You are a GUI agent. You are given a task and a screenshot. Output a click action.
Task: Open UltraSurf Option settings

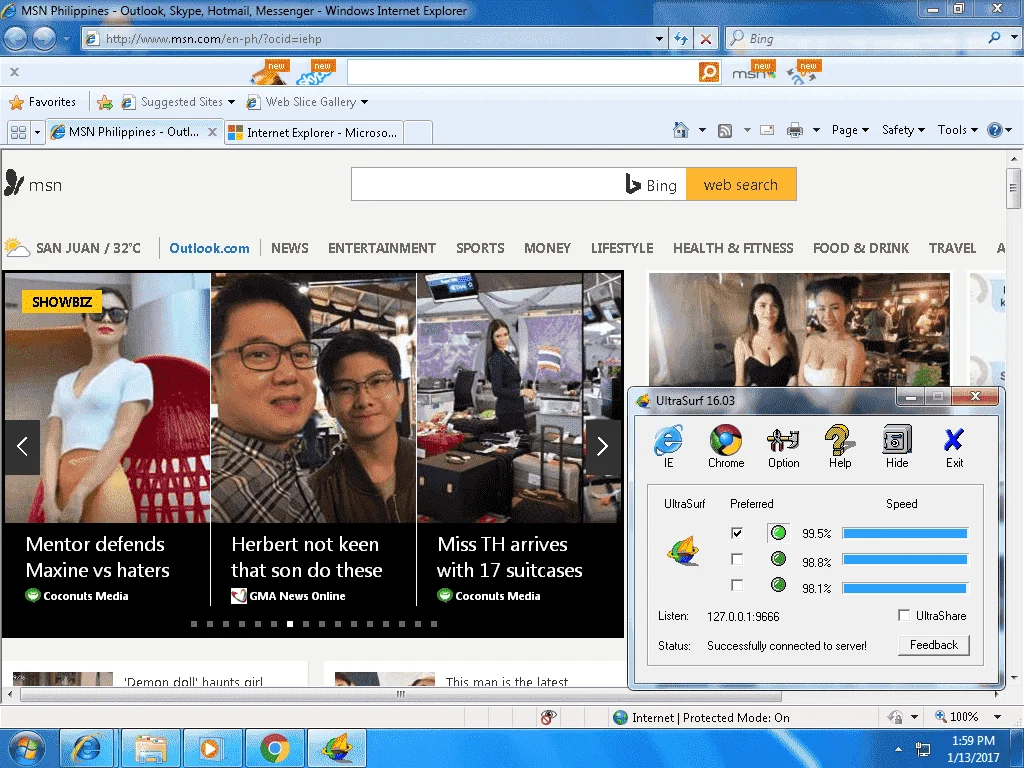783,447
